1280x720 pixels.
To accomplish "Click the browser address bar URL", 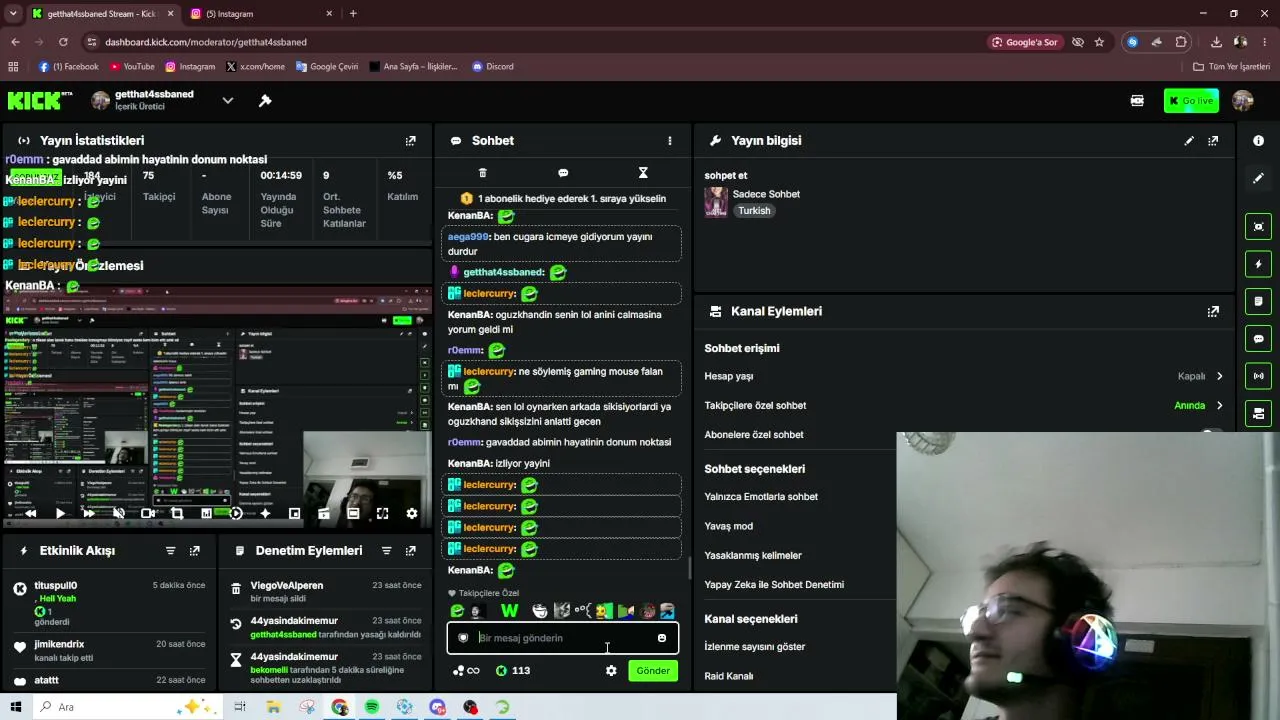I will pyautogui.click(x=206, y=42).
